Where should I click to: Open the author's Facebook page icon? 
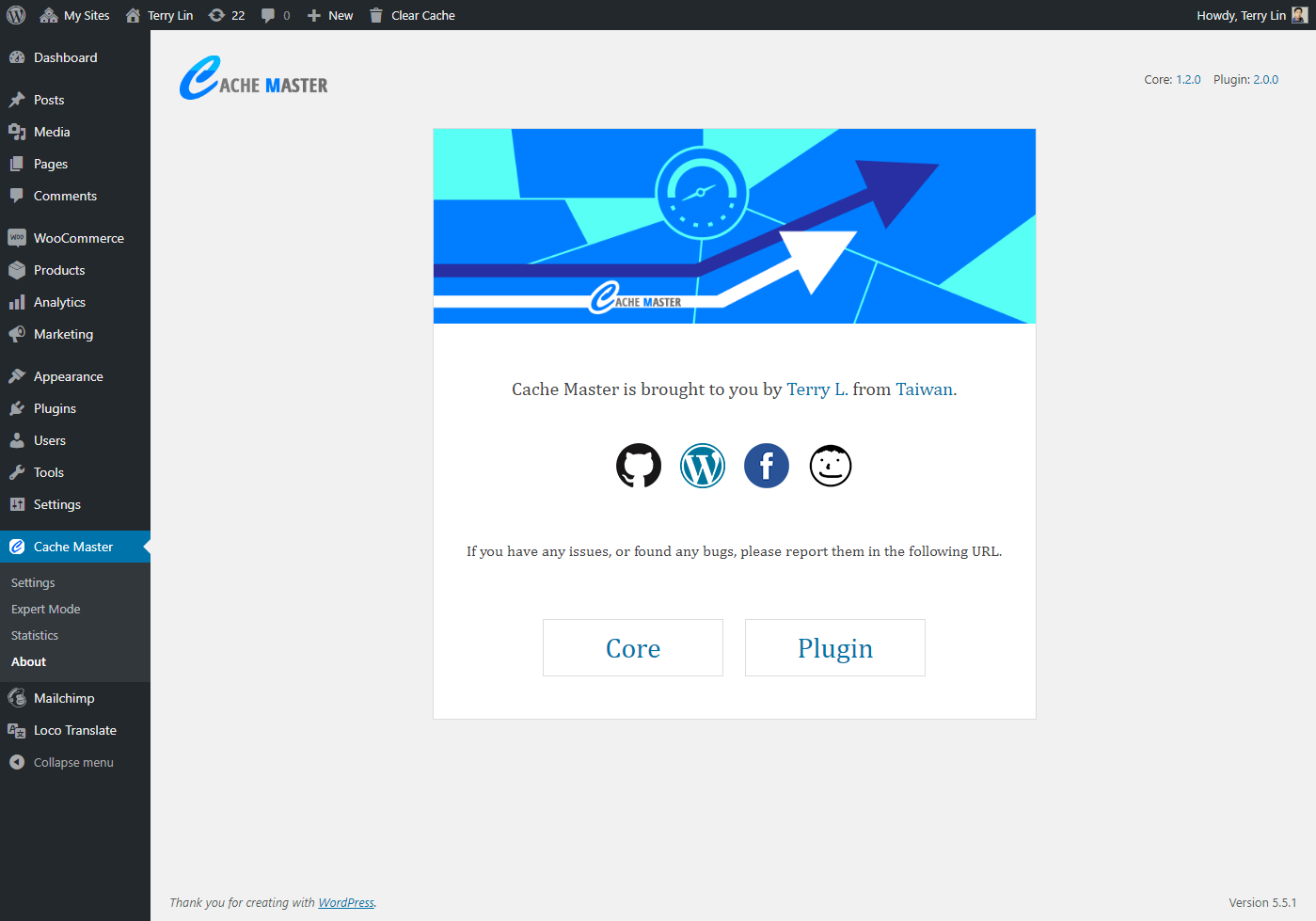(767, 466)
